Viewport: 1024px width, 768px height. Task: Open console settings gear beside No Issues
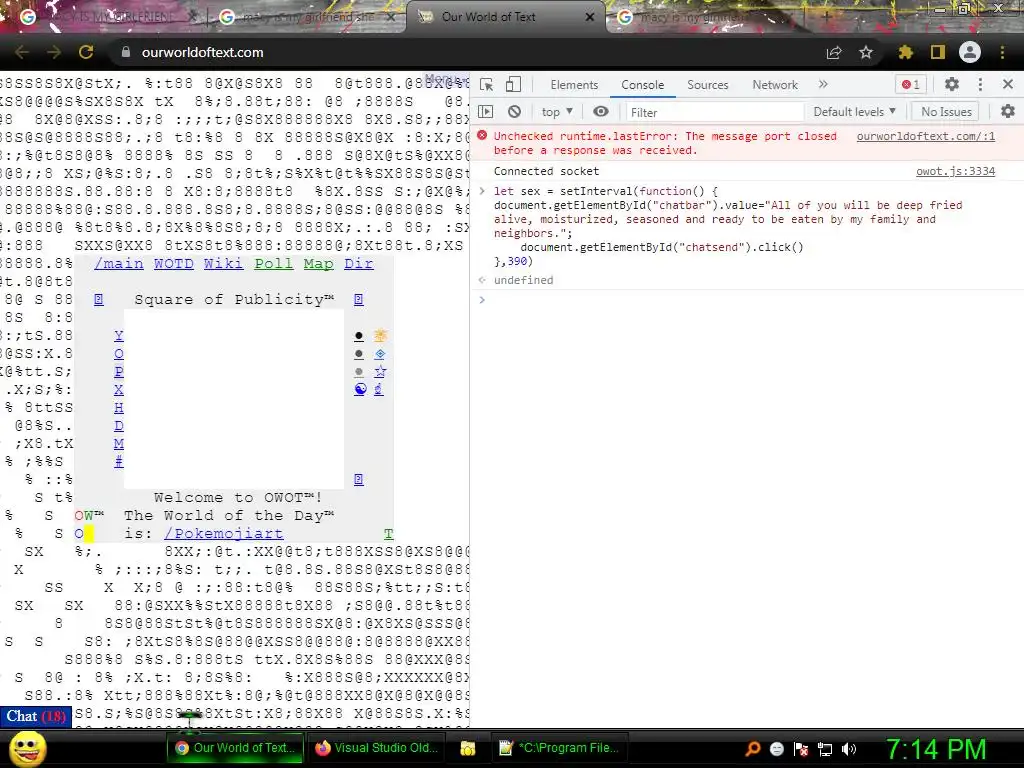1008,112
